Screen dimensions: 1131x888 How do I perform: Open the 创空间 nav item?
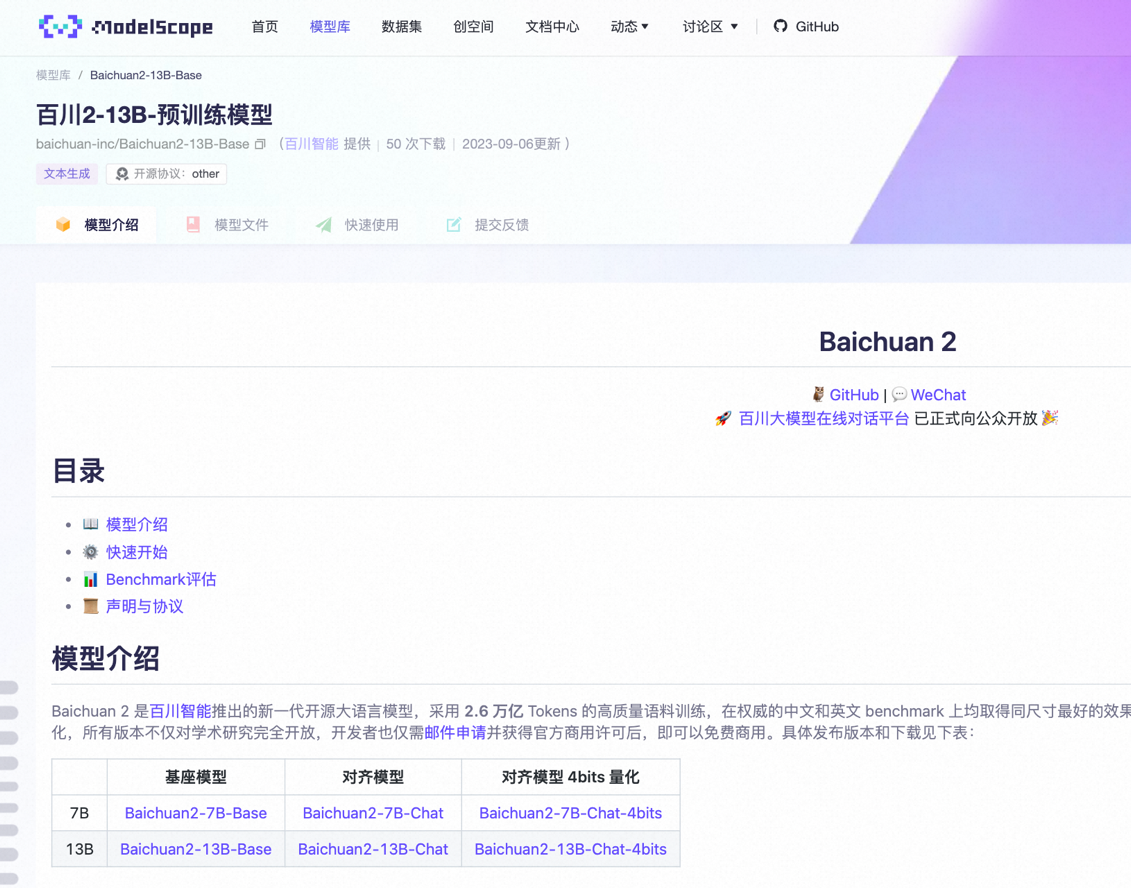coord(473,27)
